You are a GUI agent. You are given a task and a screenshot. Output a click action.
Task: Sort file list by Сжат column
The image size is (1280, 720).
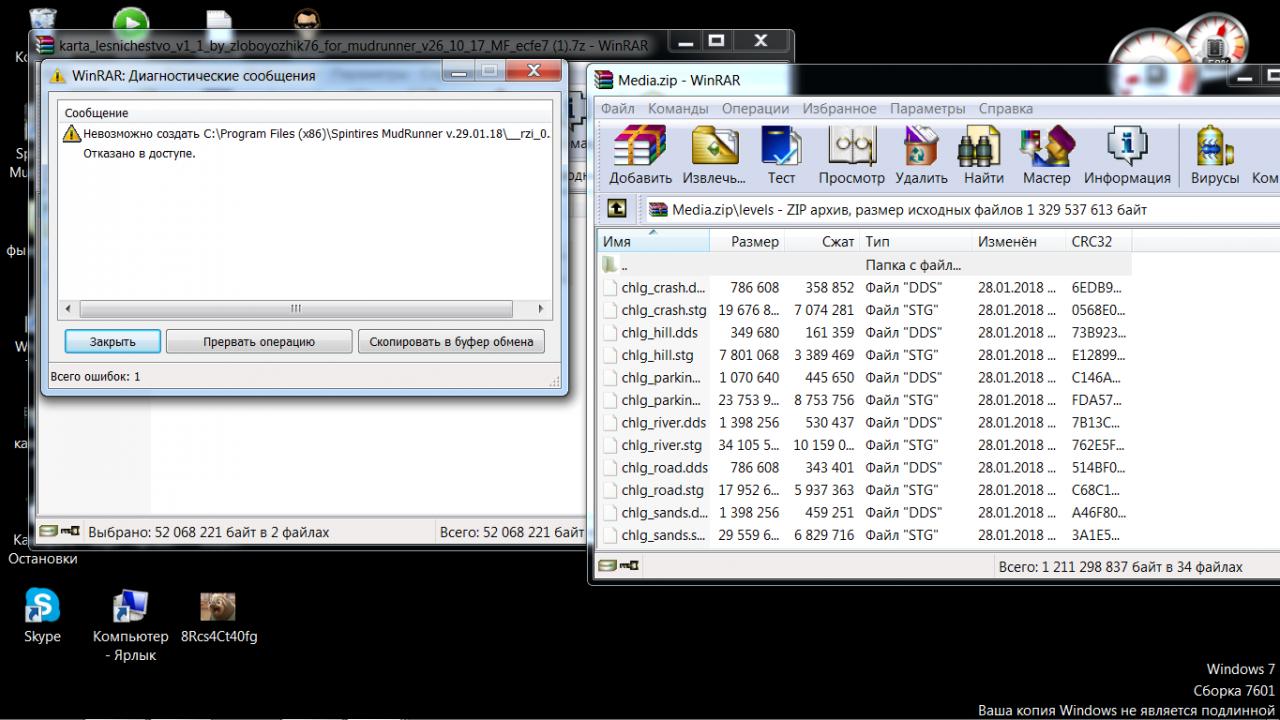point(822,241)
